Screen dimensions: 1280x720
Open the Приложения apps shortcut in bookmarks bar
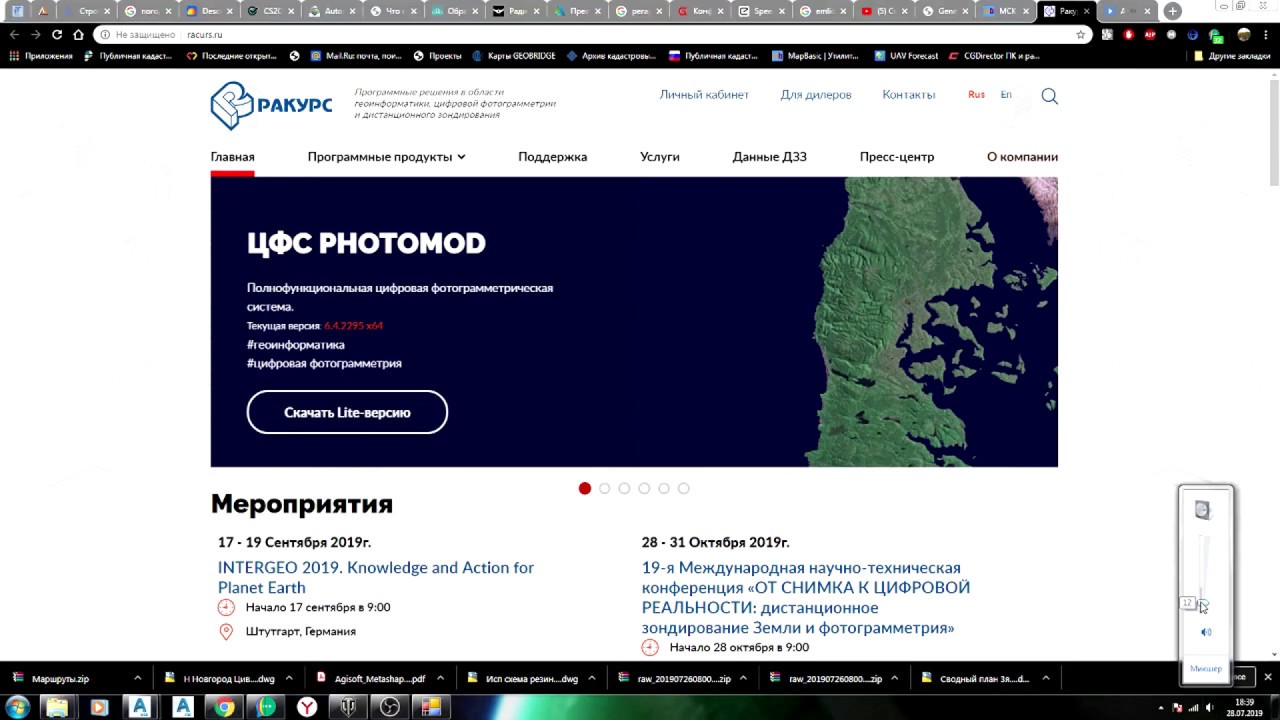(x=40, y=56)
